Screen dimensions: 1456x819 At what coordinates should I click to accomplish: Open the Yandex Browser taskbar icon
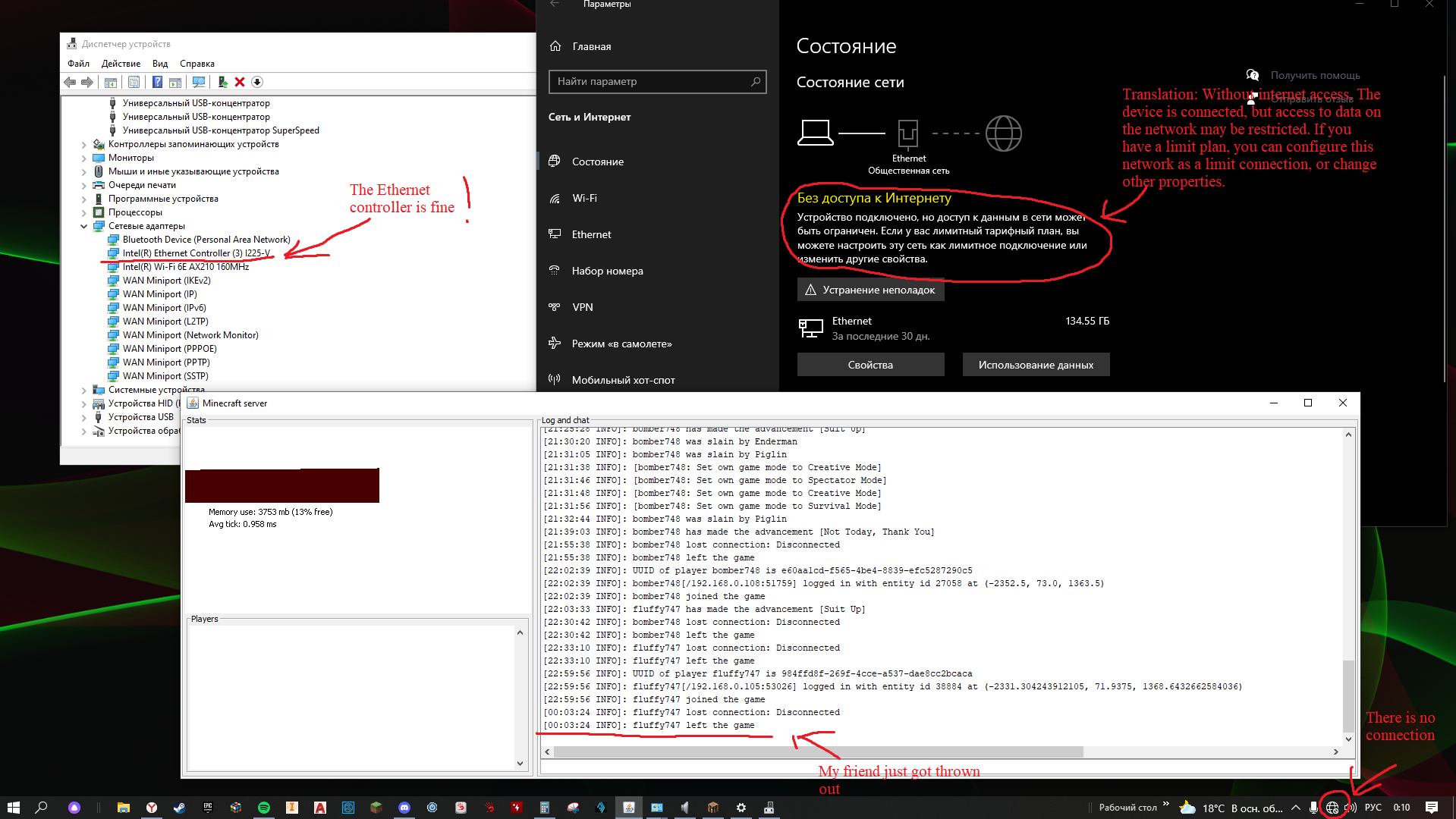click(152, 808)
